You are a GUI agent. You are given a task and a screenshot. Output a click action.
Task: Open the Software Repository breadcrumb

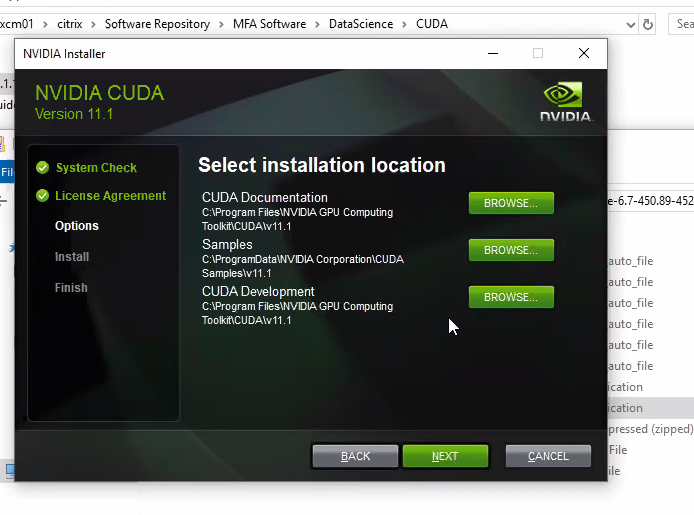157,24
